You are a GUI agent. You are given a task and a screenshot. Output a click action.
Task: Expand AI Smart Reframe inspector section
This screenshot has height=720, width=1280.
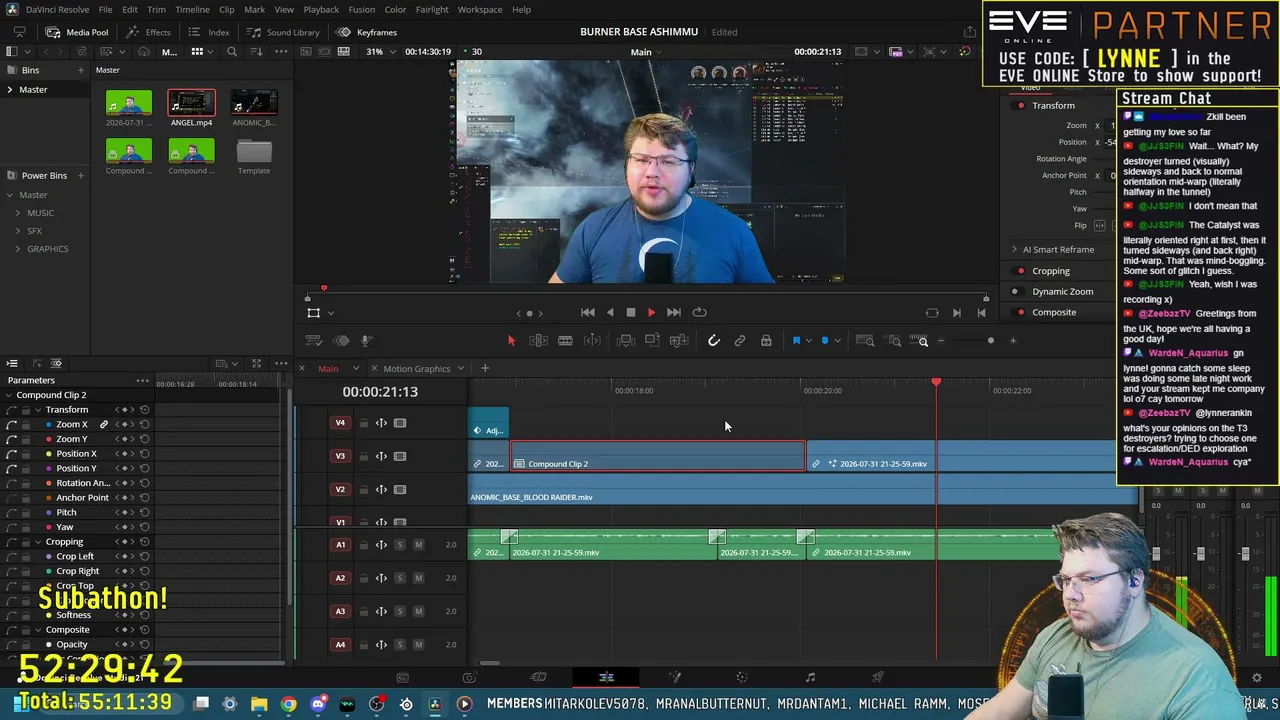tap(1014, 250)
